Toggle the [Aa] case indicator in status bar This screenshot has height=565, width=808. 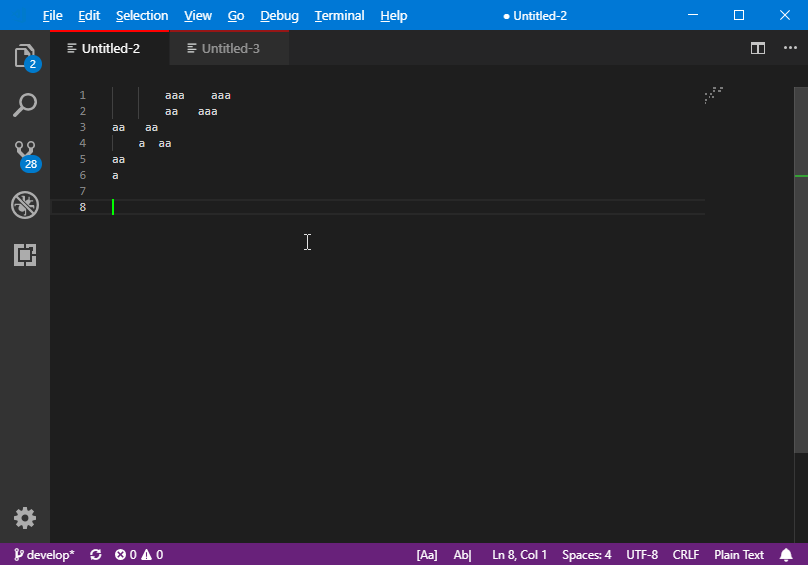point(427,555)
